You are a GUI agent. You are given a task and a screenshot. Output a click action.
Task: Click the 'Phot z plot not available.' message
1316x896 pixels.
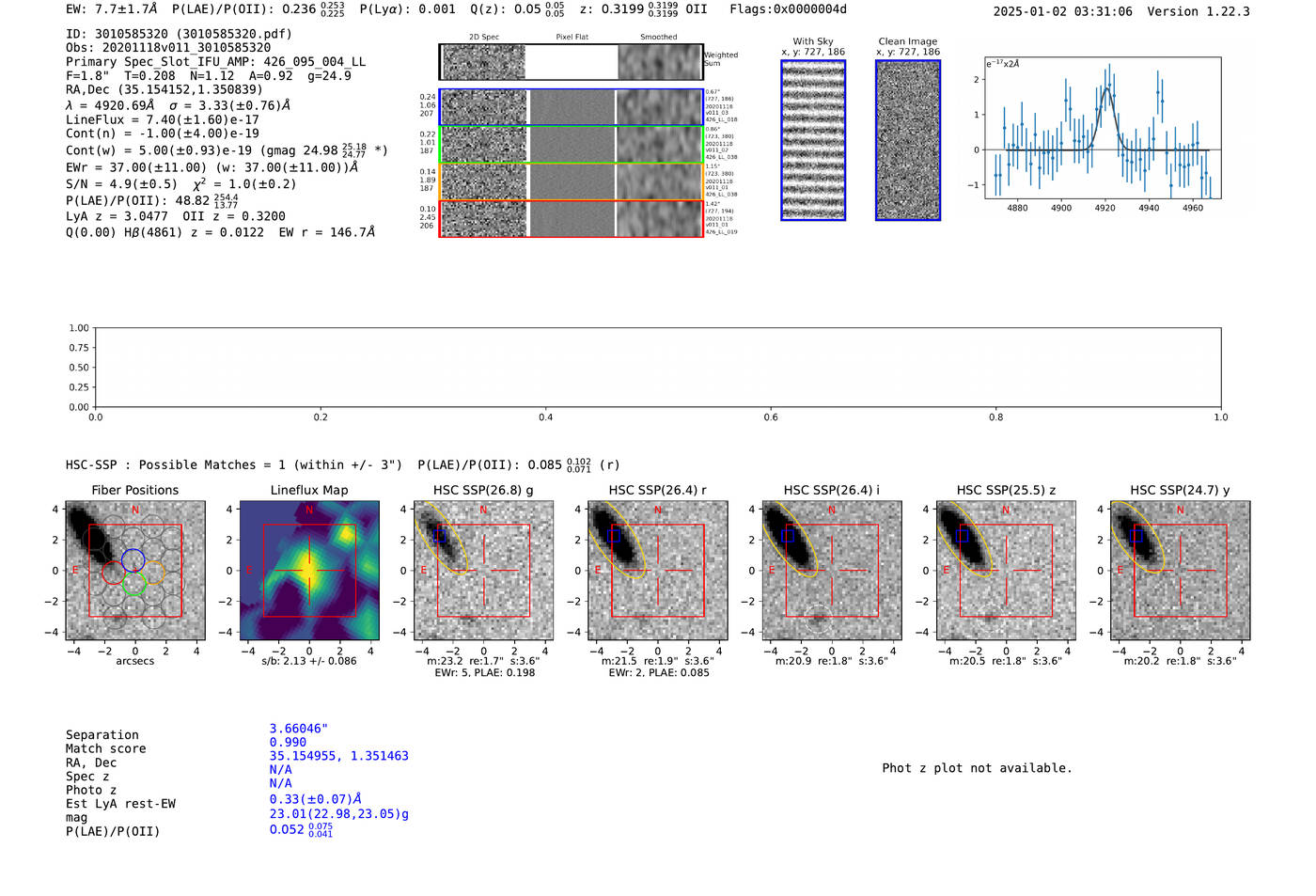977,768
